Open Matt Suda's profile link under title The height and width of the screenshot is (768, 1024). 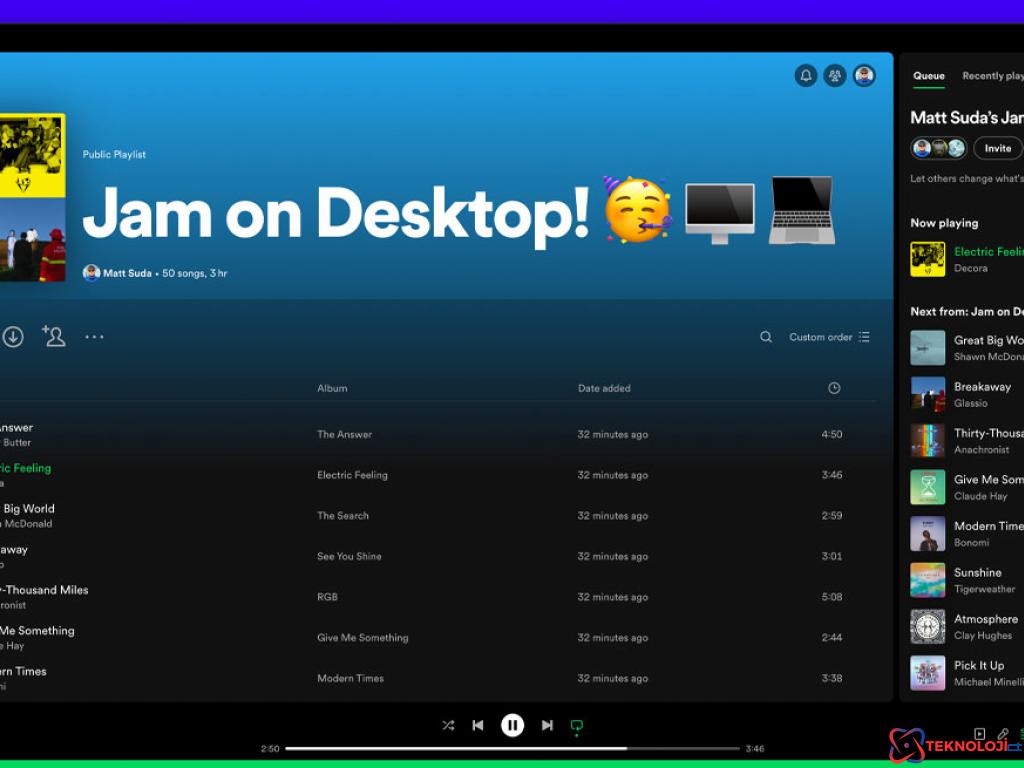(127, 273)
